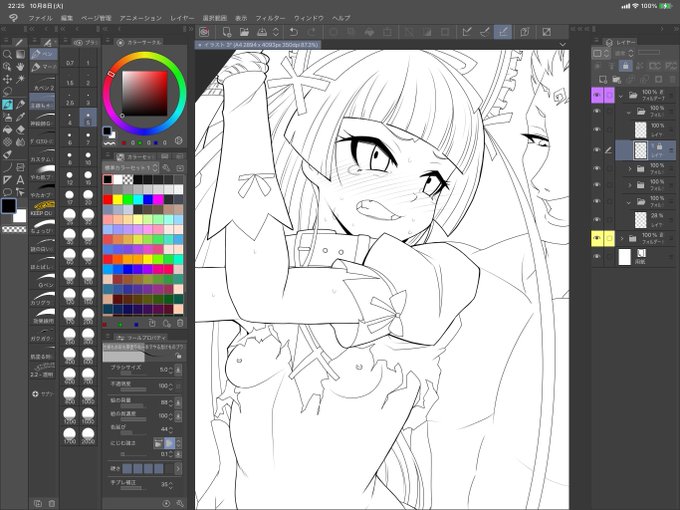This screenshot has height=510, width=680.
Task: Click the paper layer thumbnail
Action: click(x=624, y=257)
